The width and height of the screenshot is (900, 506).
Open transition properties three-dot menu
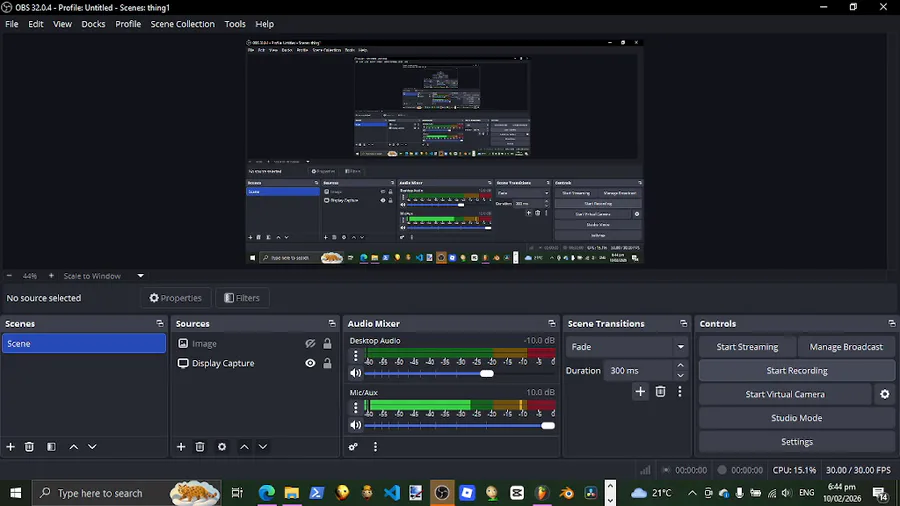coord(680,391)
